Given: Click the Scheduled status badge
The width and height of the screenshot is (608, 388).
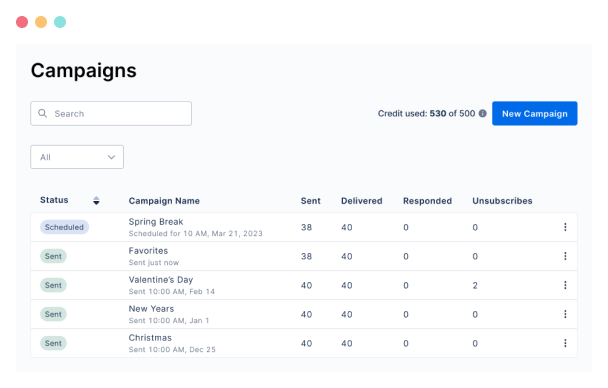Looking at the screenshot, I should [64, 227].
